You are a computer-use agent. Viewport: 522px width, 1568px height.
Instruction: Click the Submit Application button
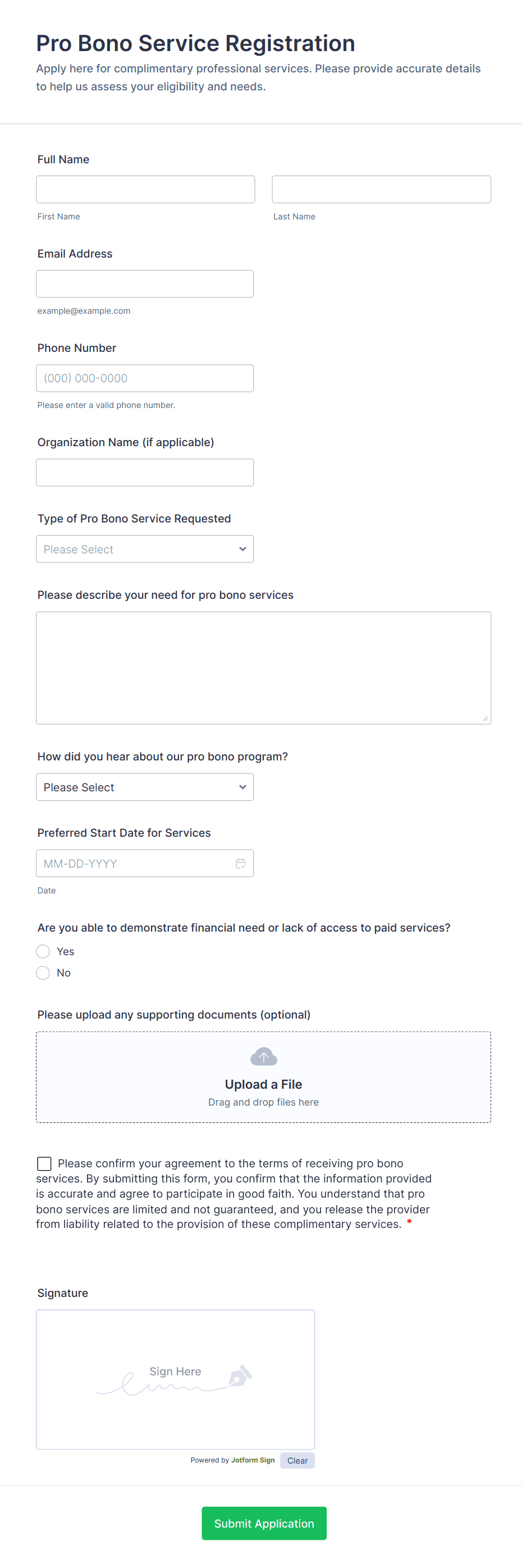tap(264, 1523)
